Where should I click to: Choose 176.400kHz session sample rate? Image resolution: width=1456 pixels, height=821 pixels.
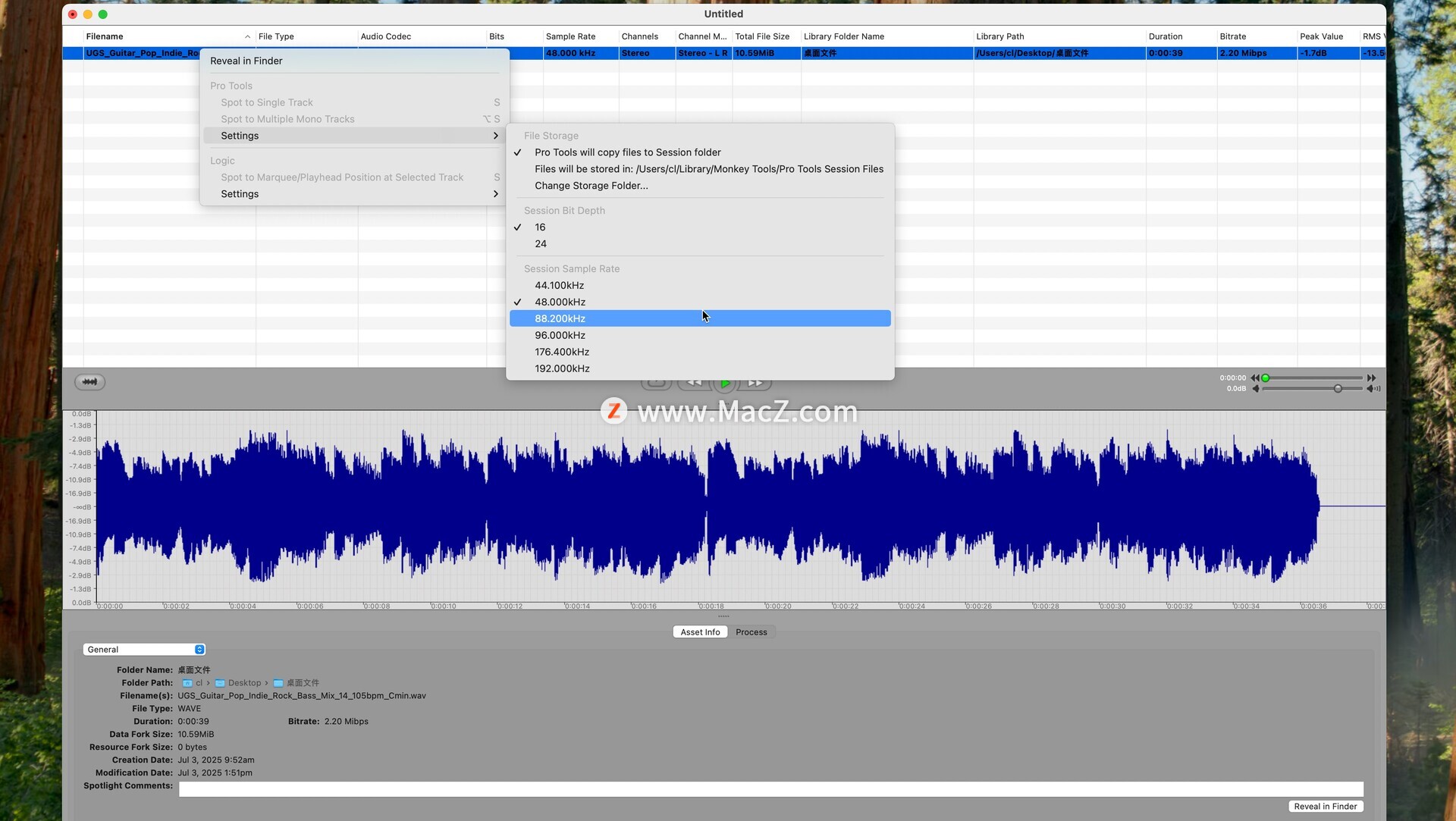click(x=700, y=353)
